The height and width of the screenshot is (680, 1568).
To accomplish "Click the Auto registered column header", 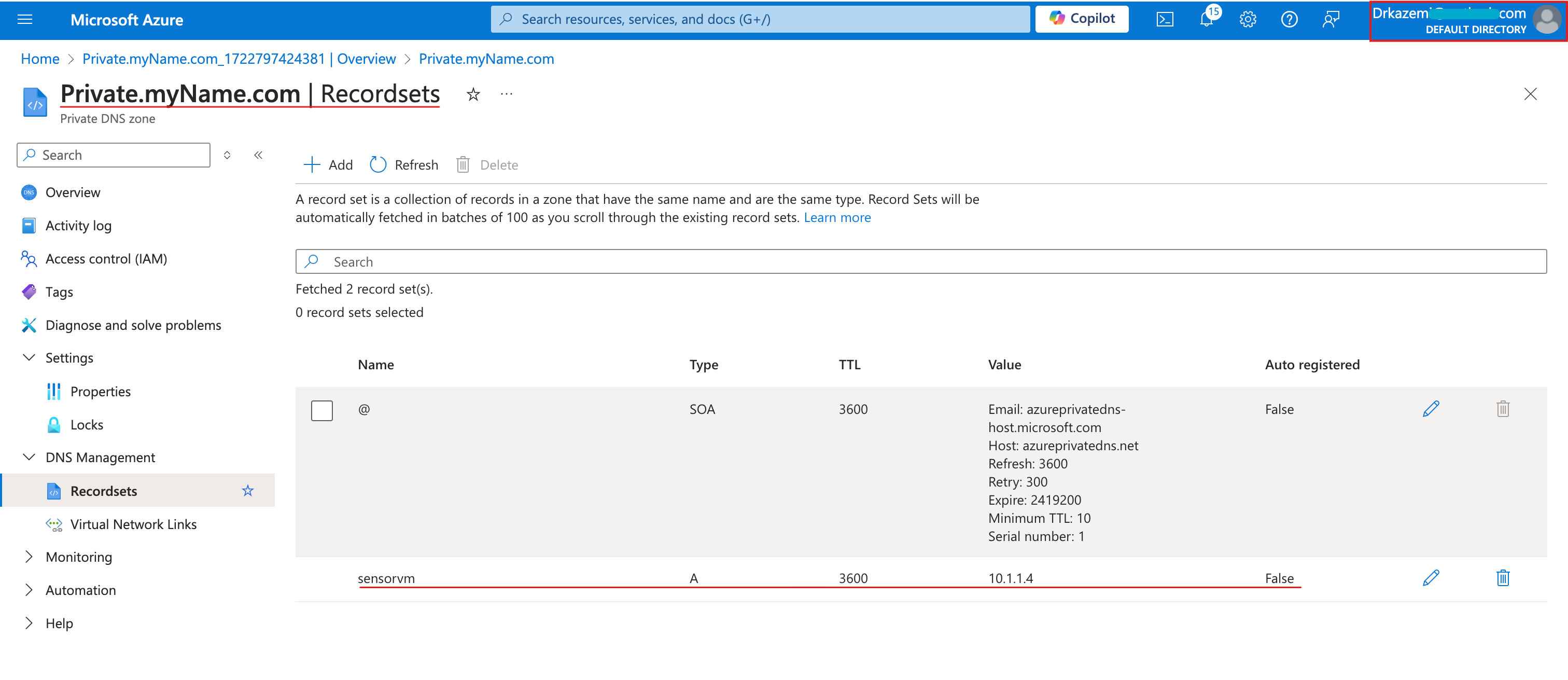I will click(1312, 365).
